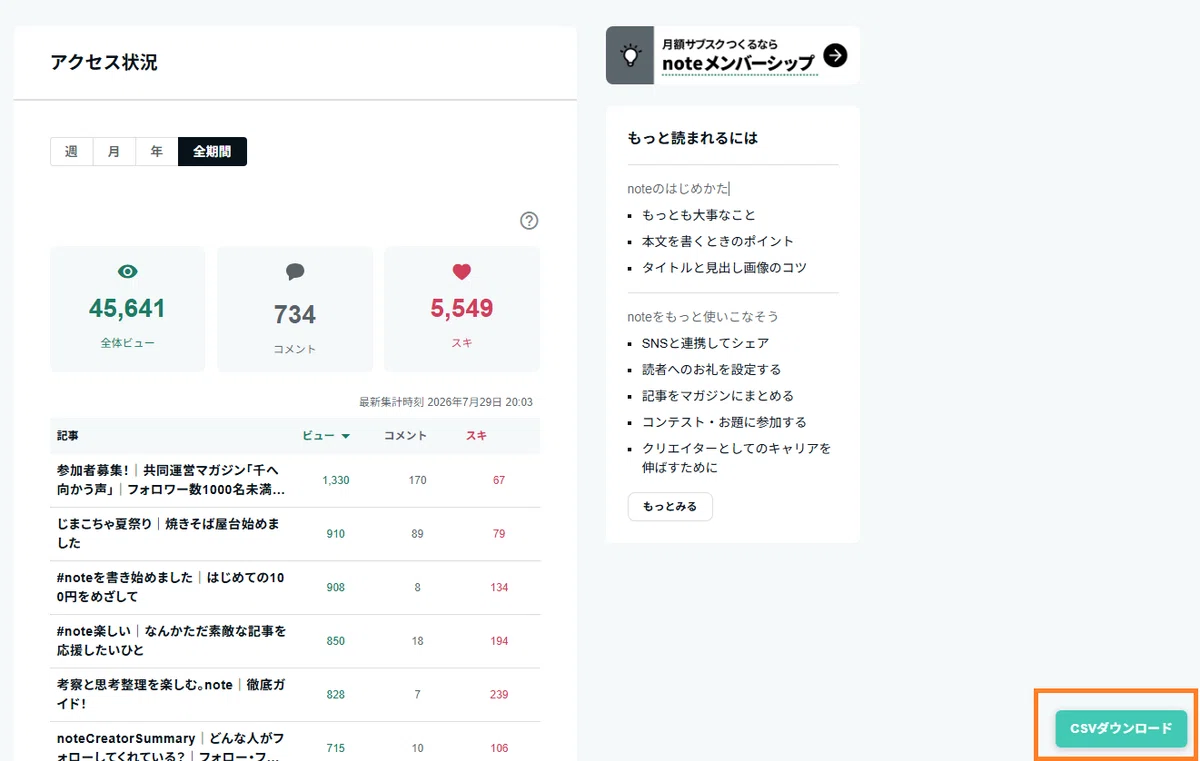Image resolution: width=1200 pixels, height=761 pixels.
Task: Click the もっと読まれるには heading
Action: click(693, 138)
